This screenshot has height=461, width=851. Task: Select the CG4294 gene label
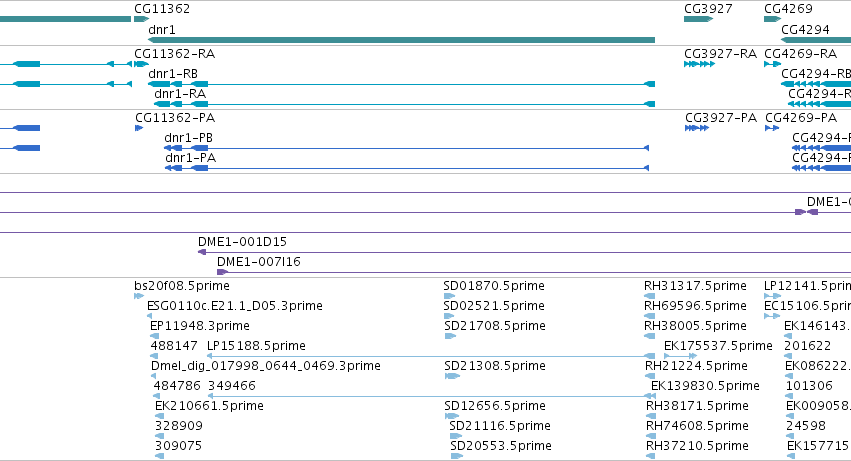click(x=805, y=30)
